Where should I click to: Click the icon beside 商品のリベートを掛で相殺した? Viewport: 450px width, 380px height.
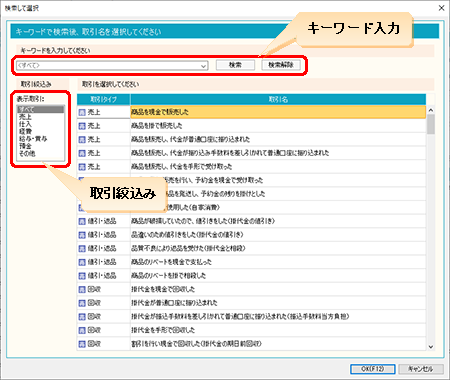(x=82, y=276)
